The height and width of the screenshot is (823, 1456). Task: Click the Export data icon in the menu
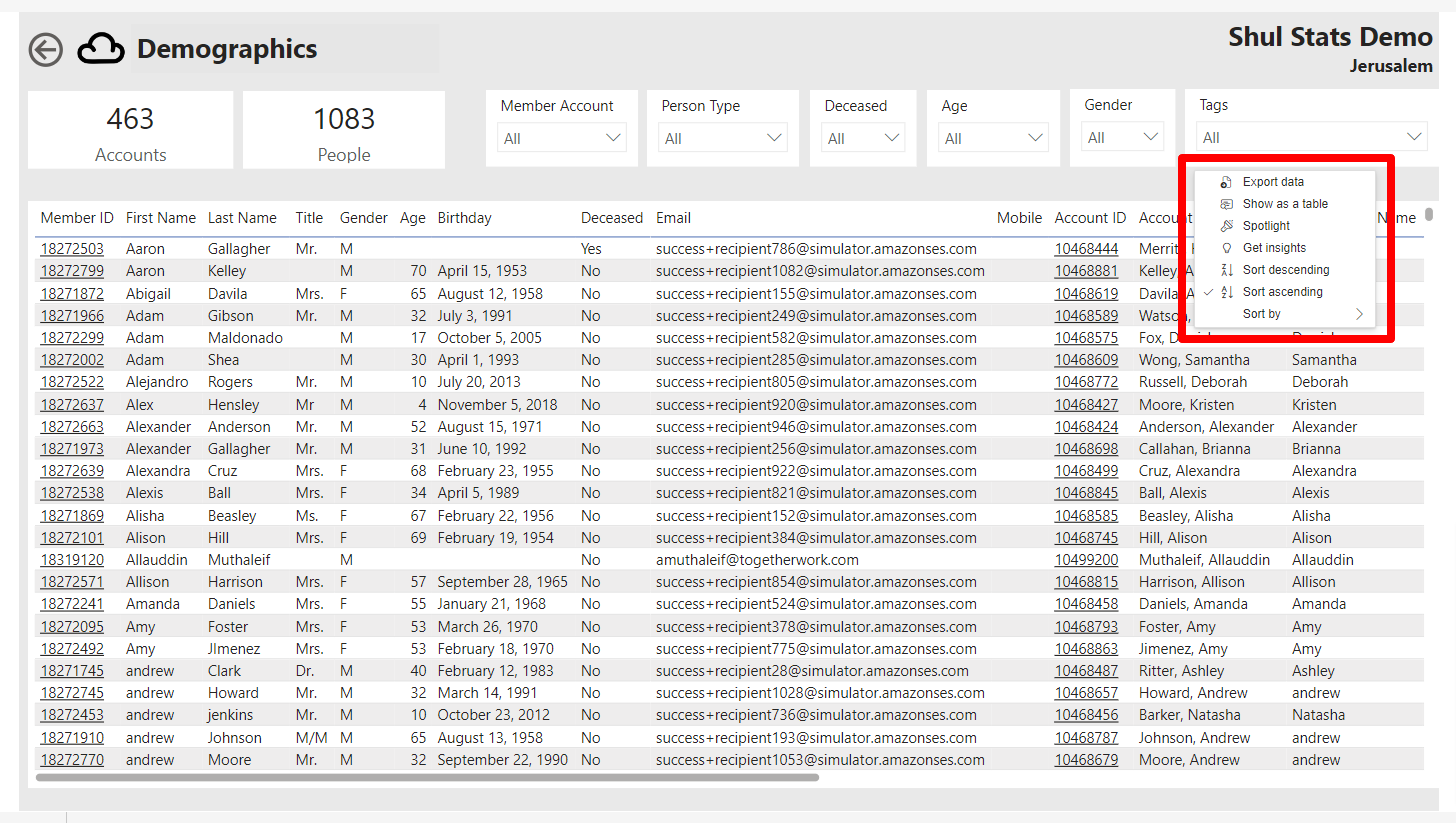coord(1225,182)
